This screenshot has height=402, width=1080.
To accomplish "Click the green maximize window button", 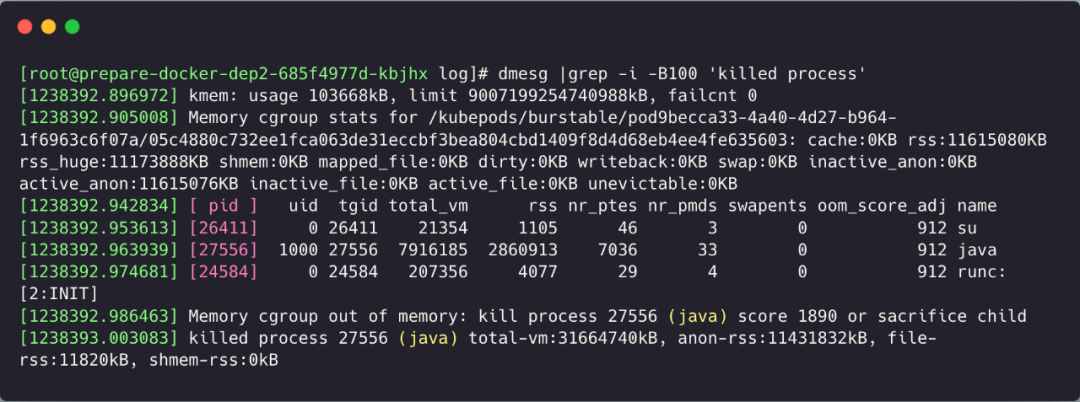I will pyautogui.click(x=72, y=27).
